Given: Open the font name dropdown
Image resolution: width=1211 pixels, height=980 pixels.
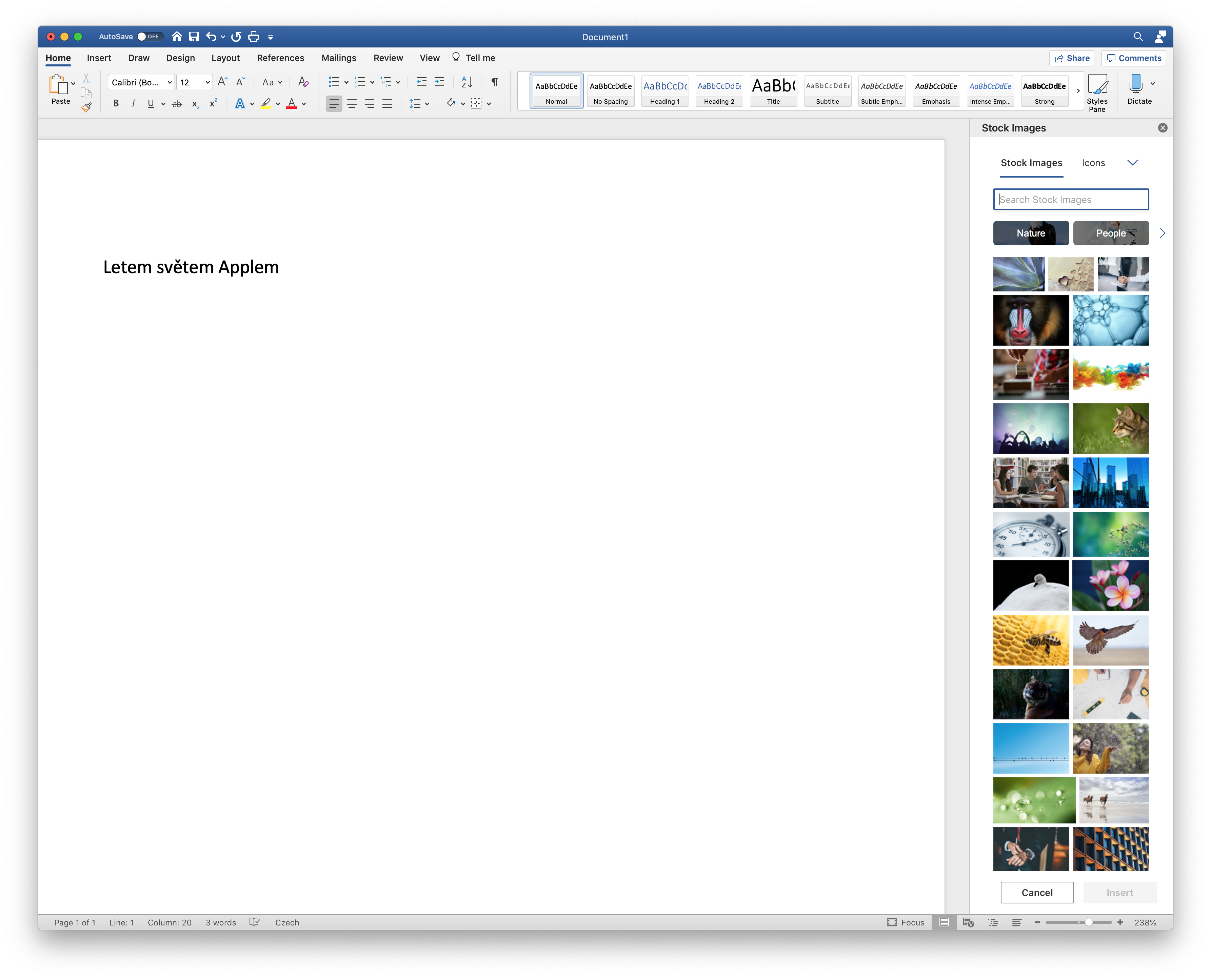Looking at the screenshot, I should [x=169, y=82].
